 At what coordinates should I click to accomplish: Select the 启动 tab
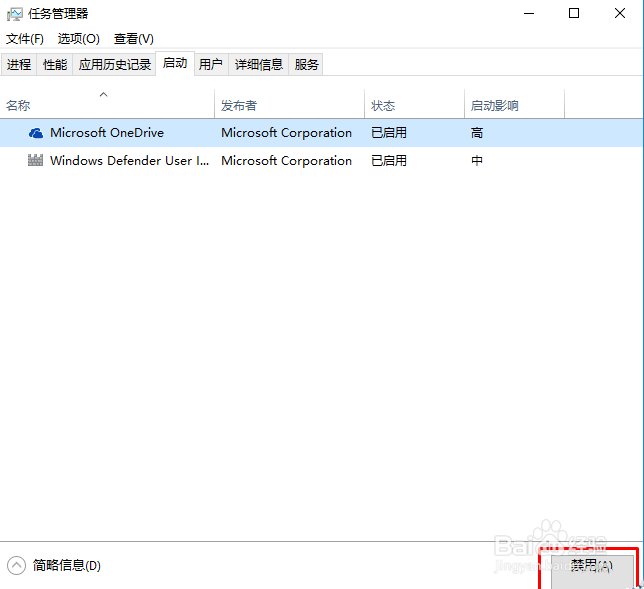tap(175, 63)
